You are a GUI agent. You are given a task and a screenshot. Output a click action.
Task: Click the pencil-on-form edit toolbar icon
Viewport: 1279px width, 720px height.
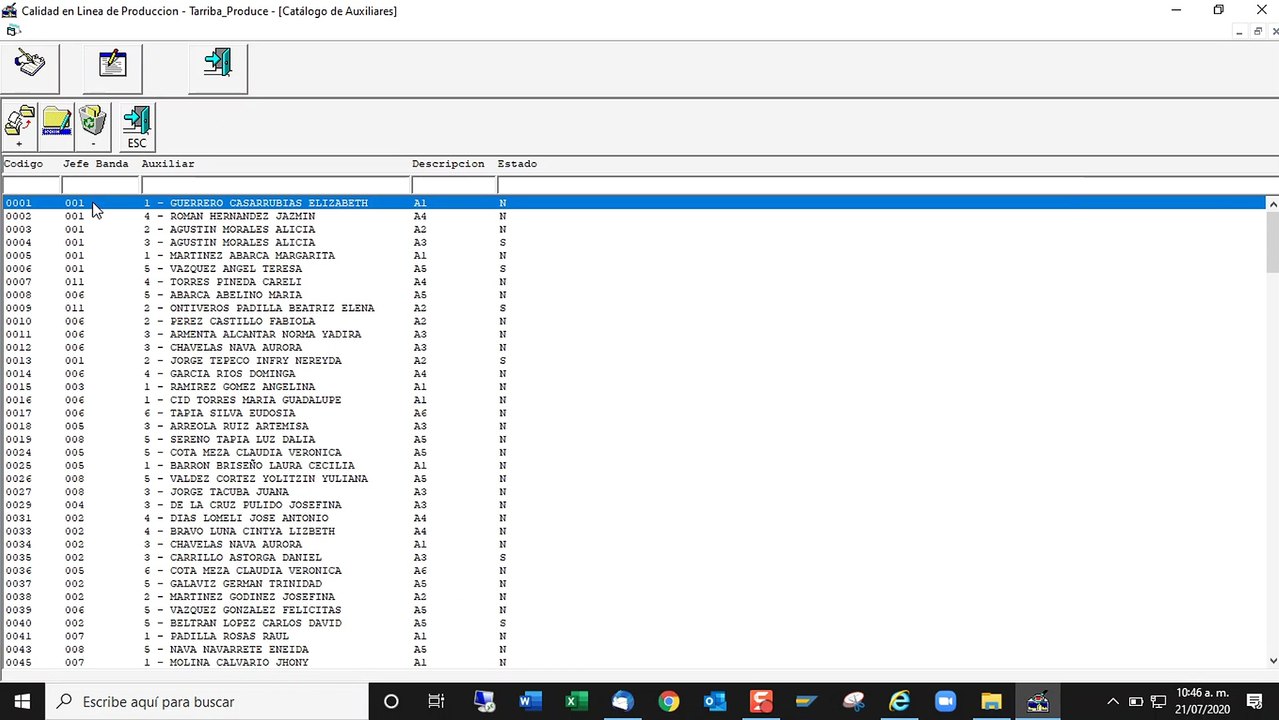click(112, 66)
